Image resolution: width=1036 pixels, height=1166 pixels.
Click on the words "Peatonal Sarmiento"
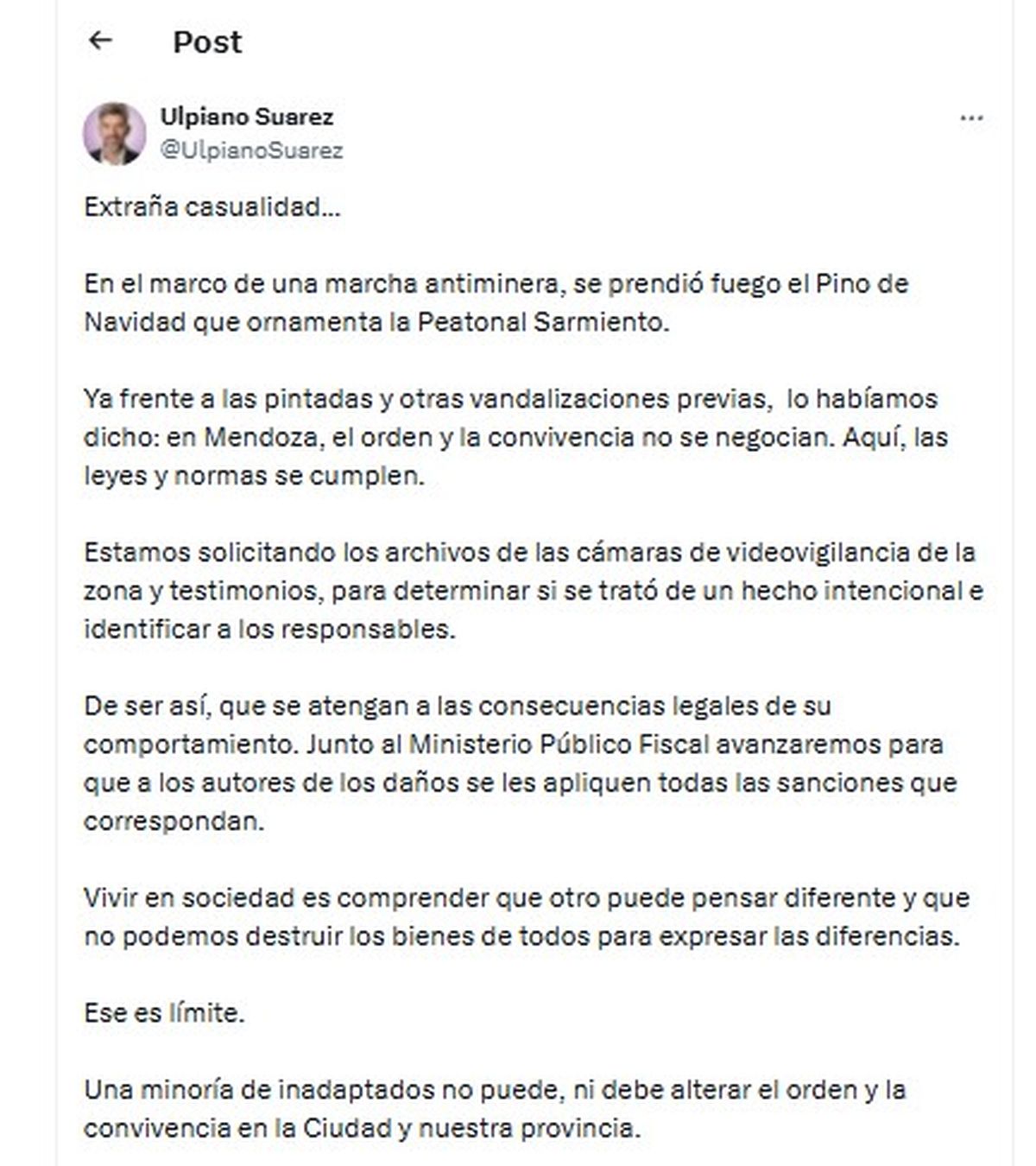[541, 322]
